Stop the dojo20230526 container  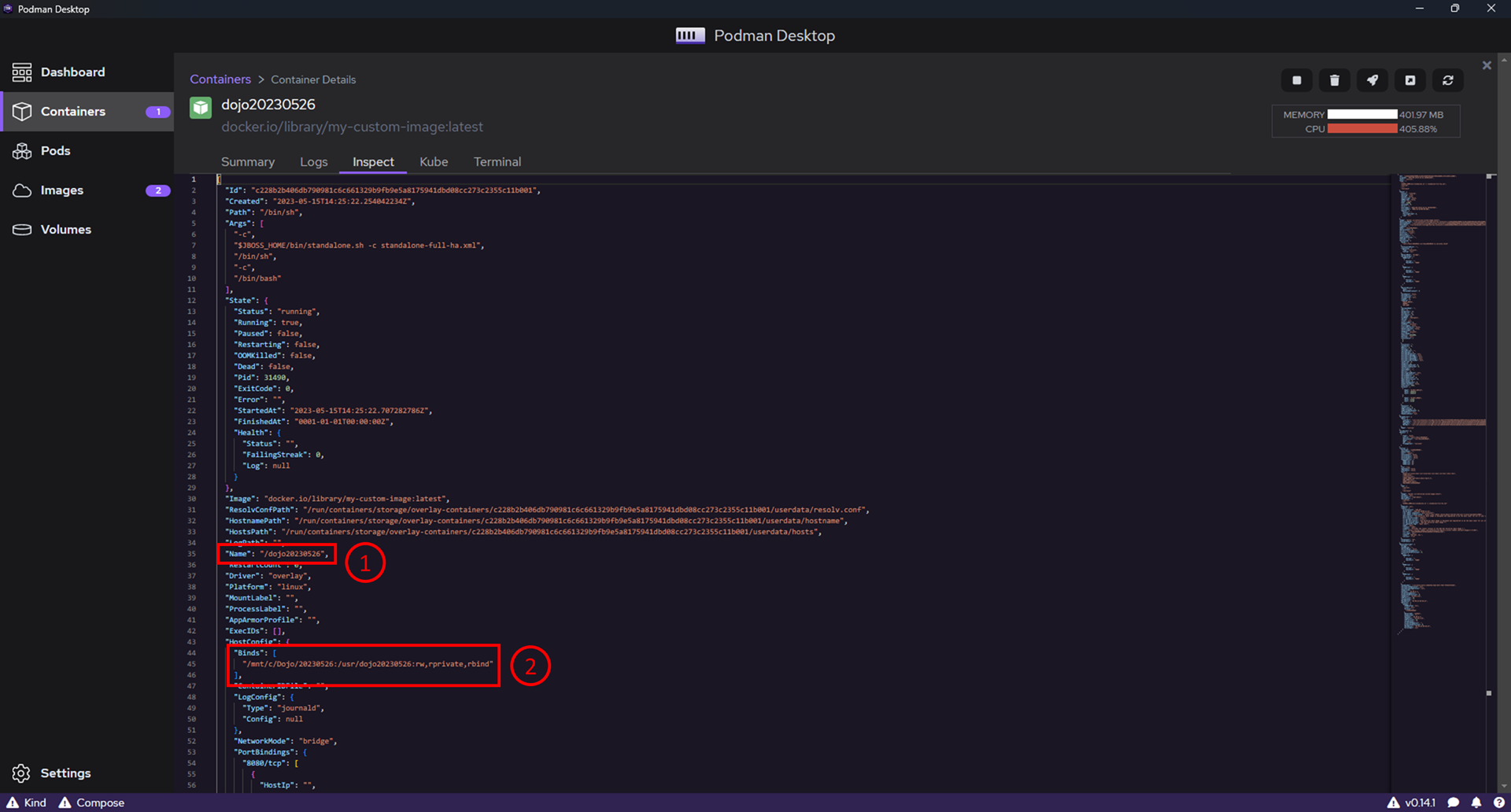tap(1297, 80)
